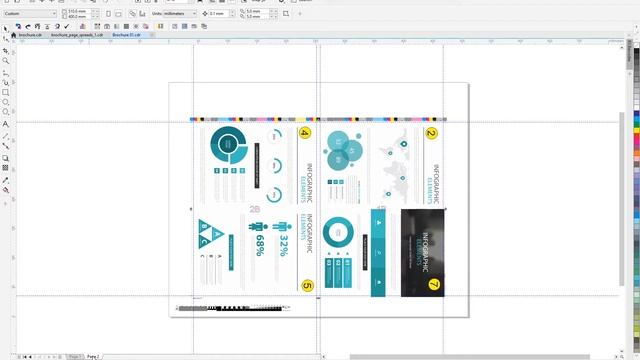
Task: Select the Freehand curve tool
Action: pyautogui.click(x=5, y=73)
